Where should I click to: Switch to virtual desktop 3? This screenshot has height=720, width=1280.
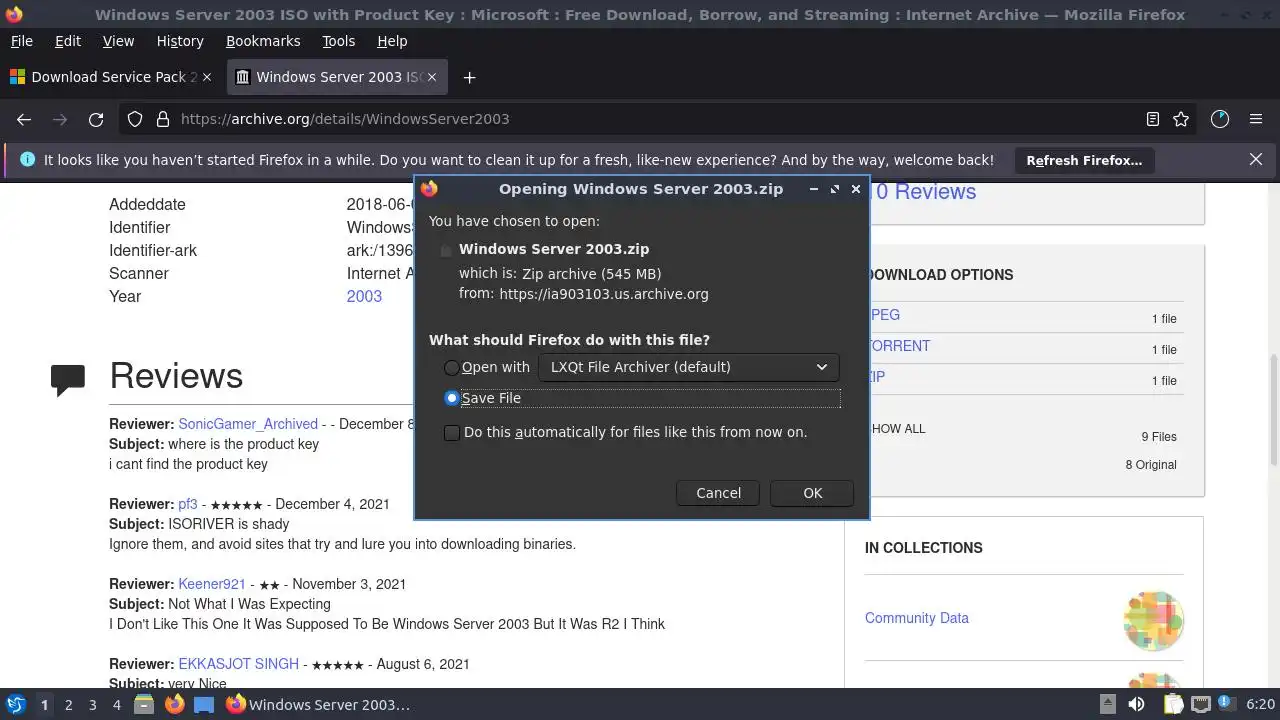tap(92, 705)
